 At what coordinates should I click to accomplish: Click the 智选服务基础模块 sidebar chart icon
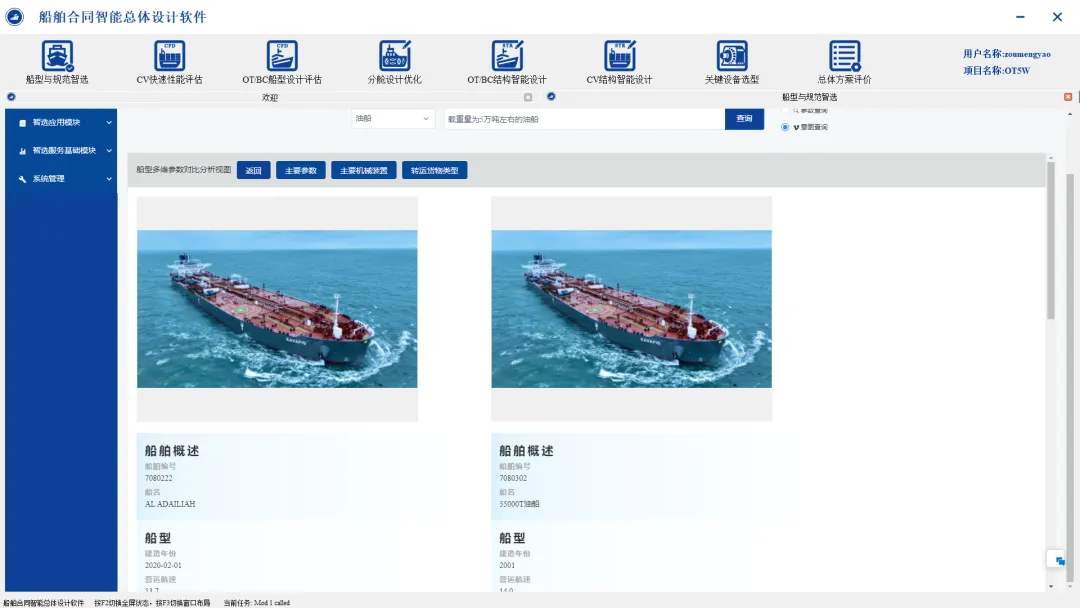[22, 151]
